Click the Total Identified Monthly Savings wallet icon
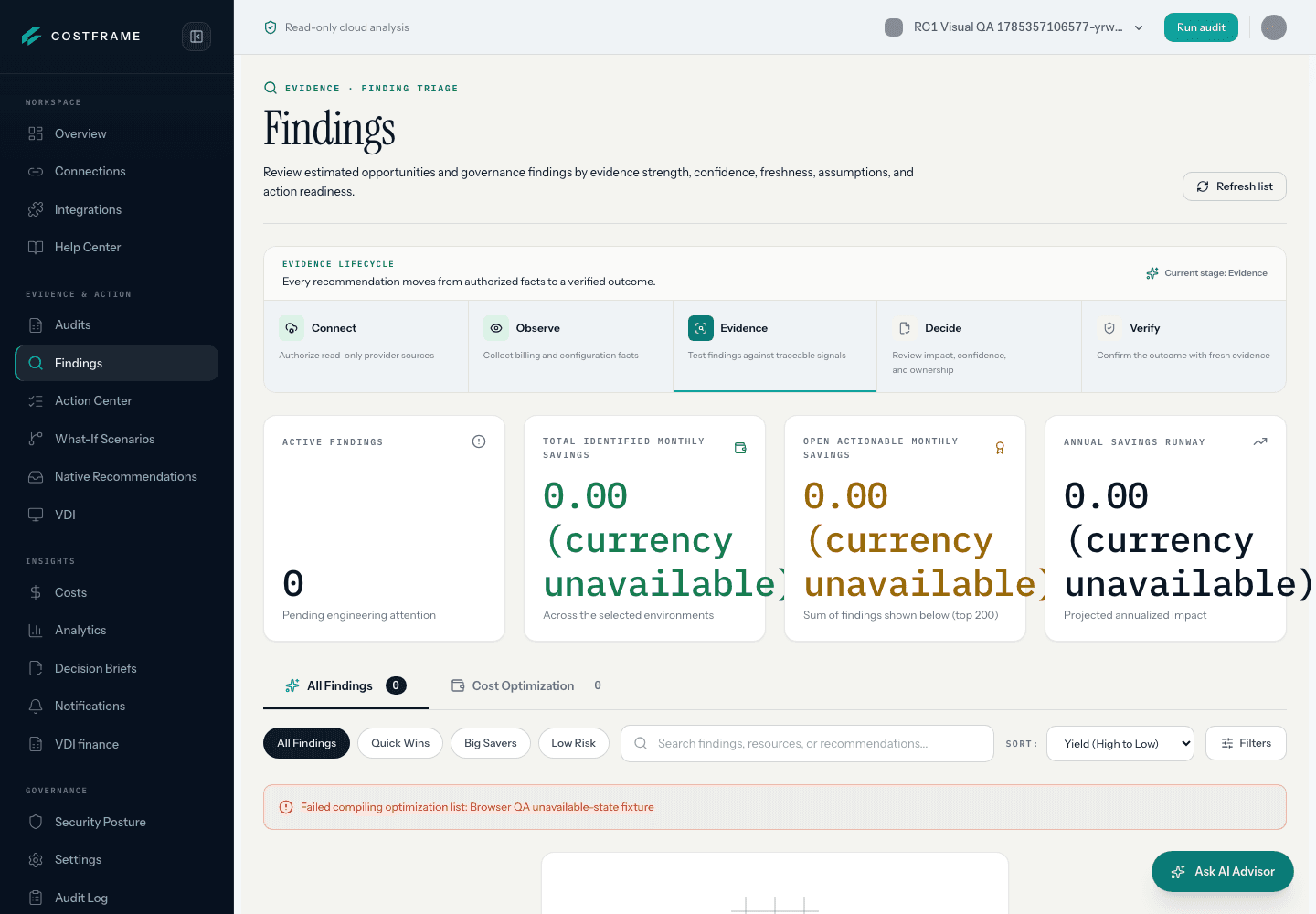Screen dimensions: 1316x914 coord(740,448)
